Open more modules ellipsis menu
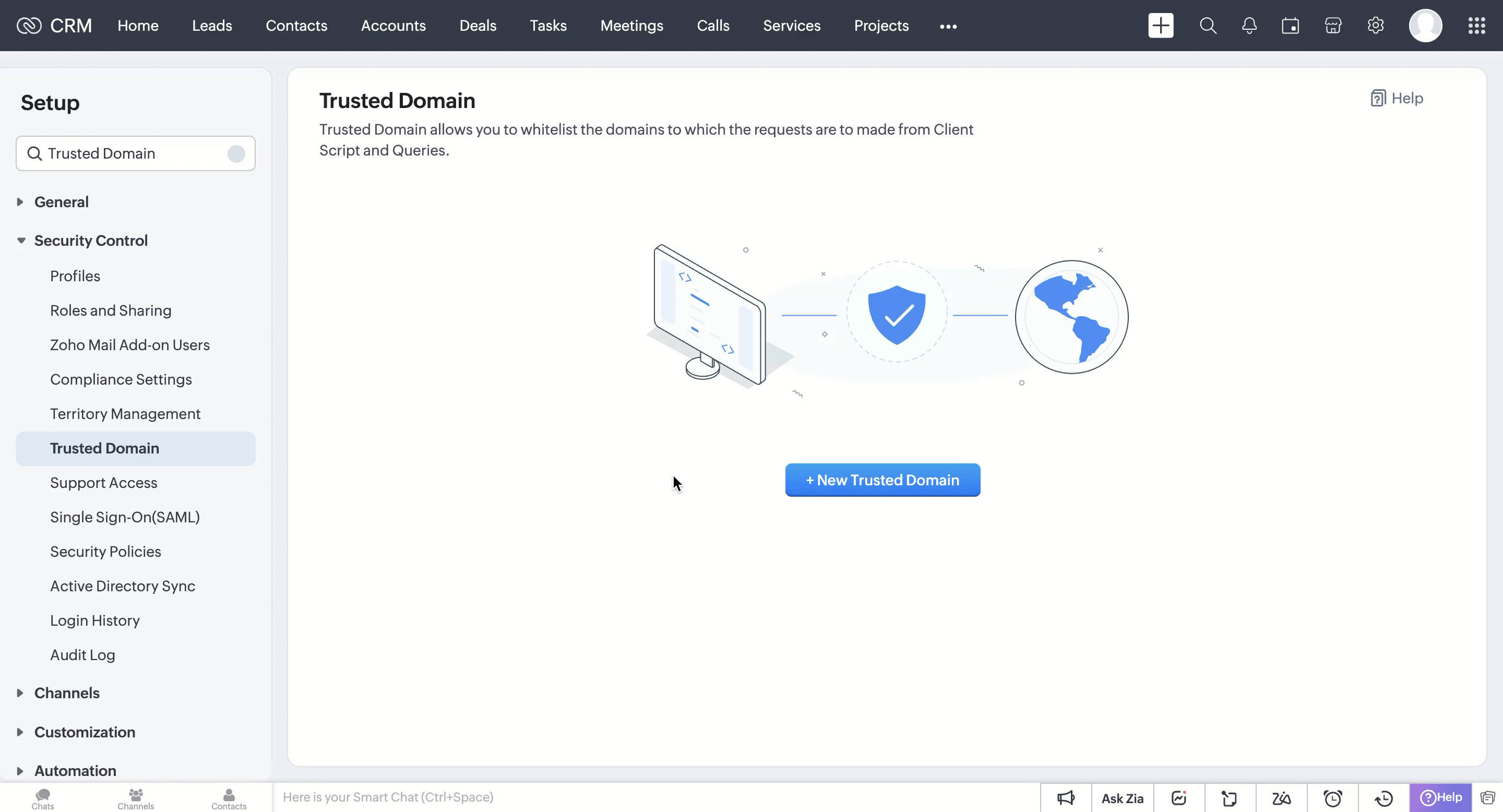This screenshot has height=812, width=1503. [x=948, y=26]
